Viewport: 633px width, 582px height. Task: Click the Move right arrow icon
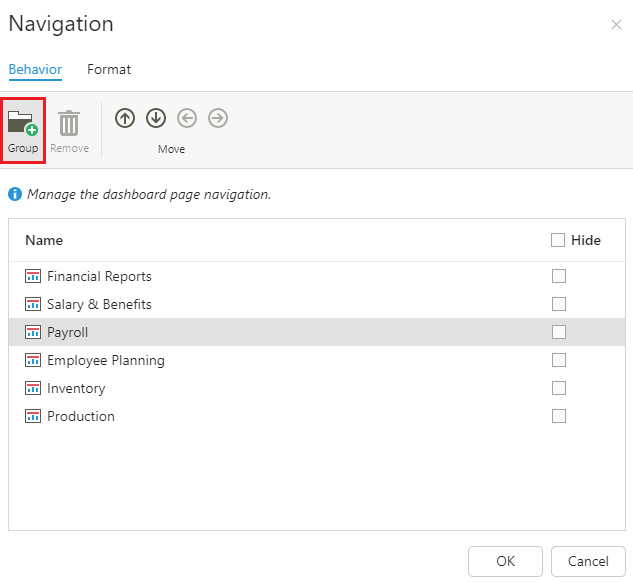(218, 118)
